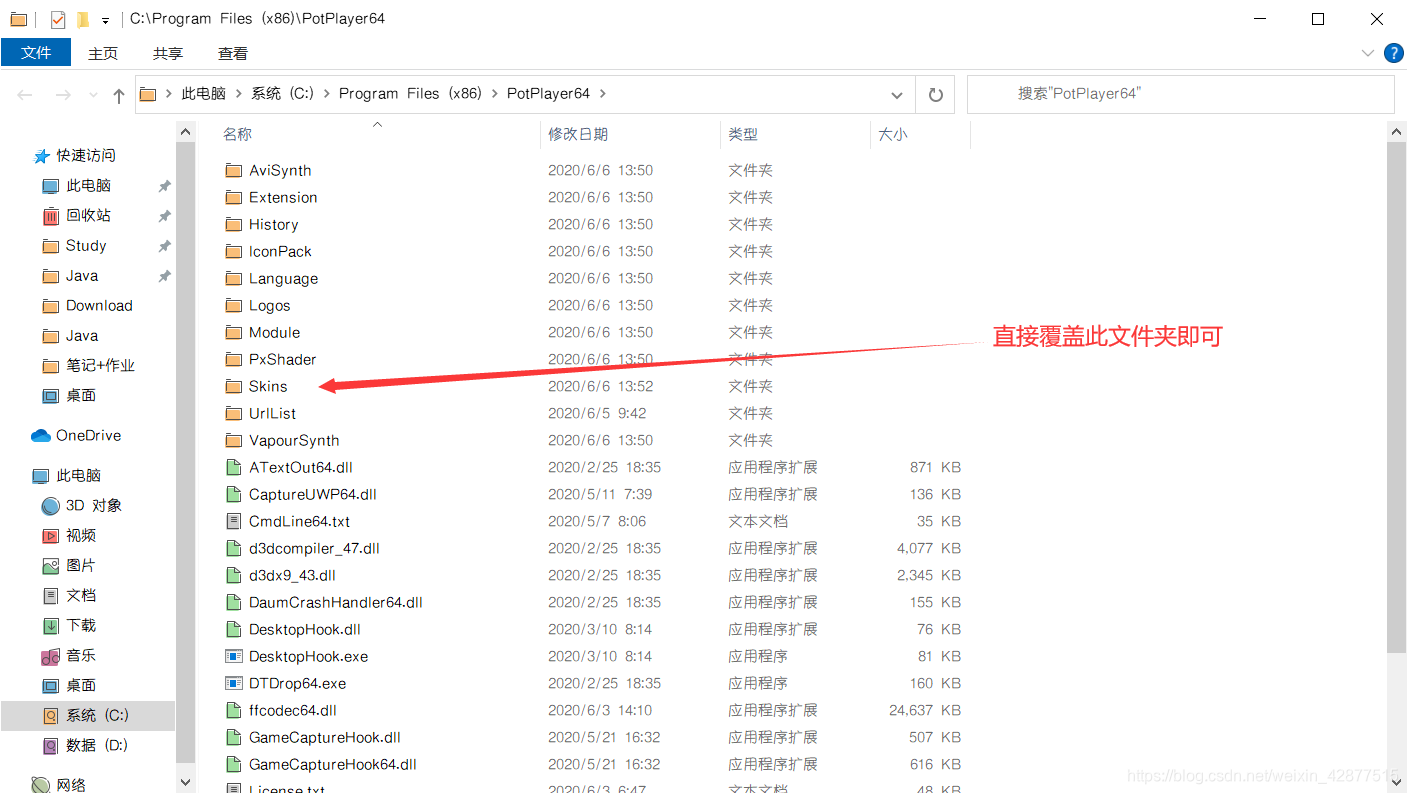Select the ATextOut64.dll file icon

coord(233,467)
